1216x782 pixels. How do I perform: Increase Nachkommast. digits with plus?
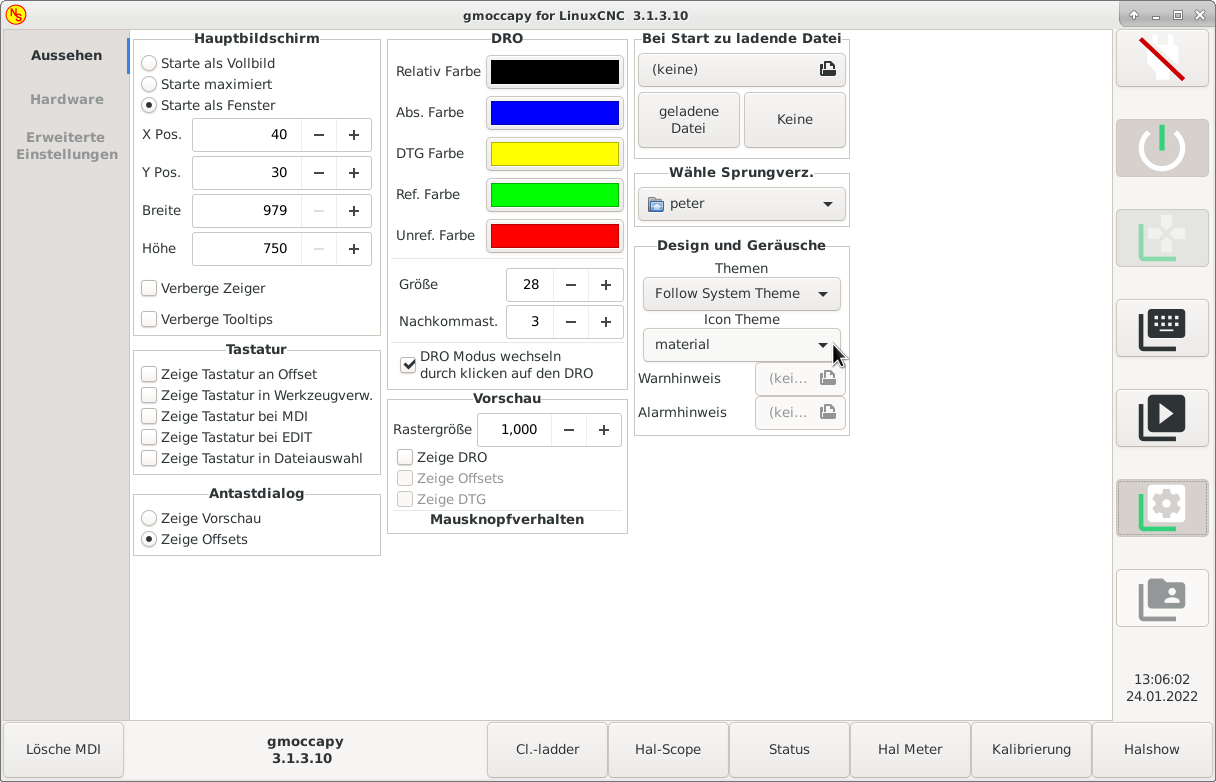pos(606,322)
